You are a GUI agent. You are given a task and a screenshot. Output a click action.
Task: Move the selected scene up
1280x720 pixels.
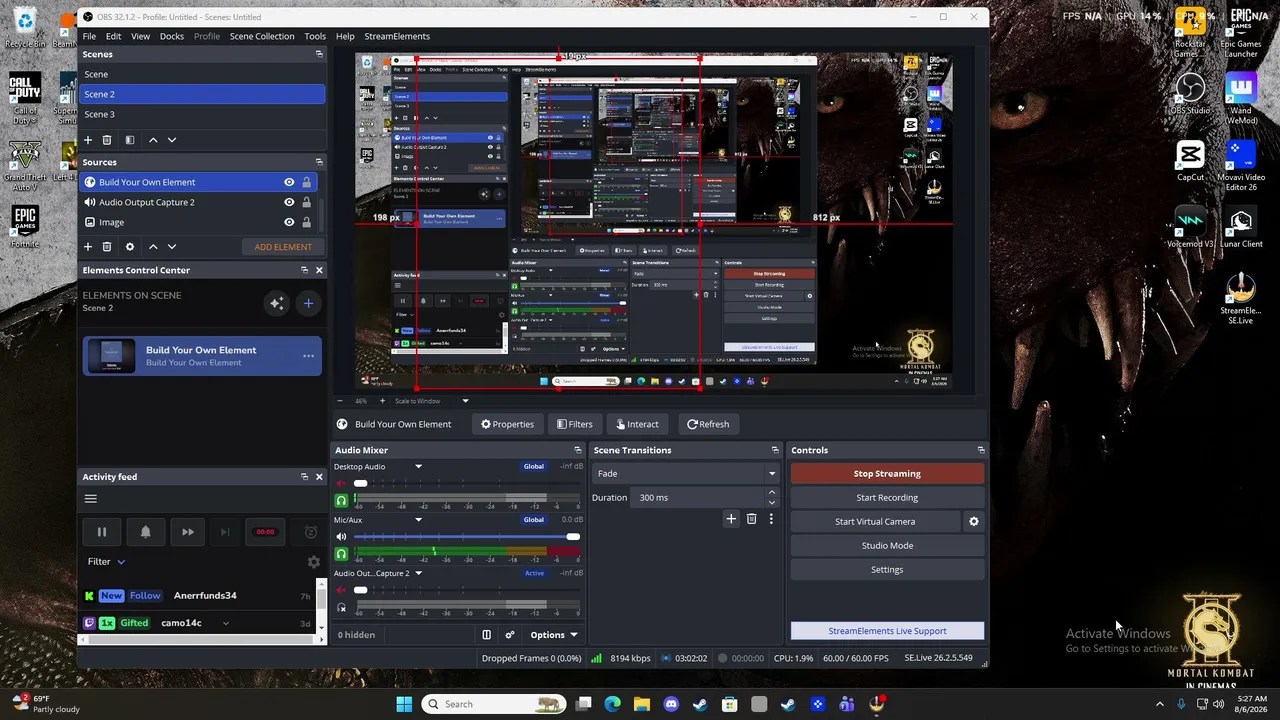click(153, 140)
